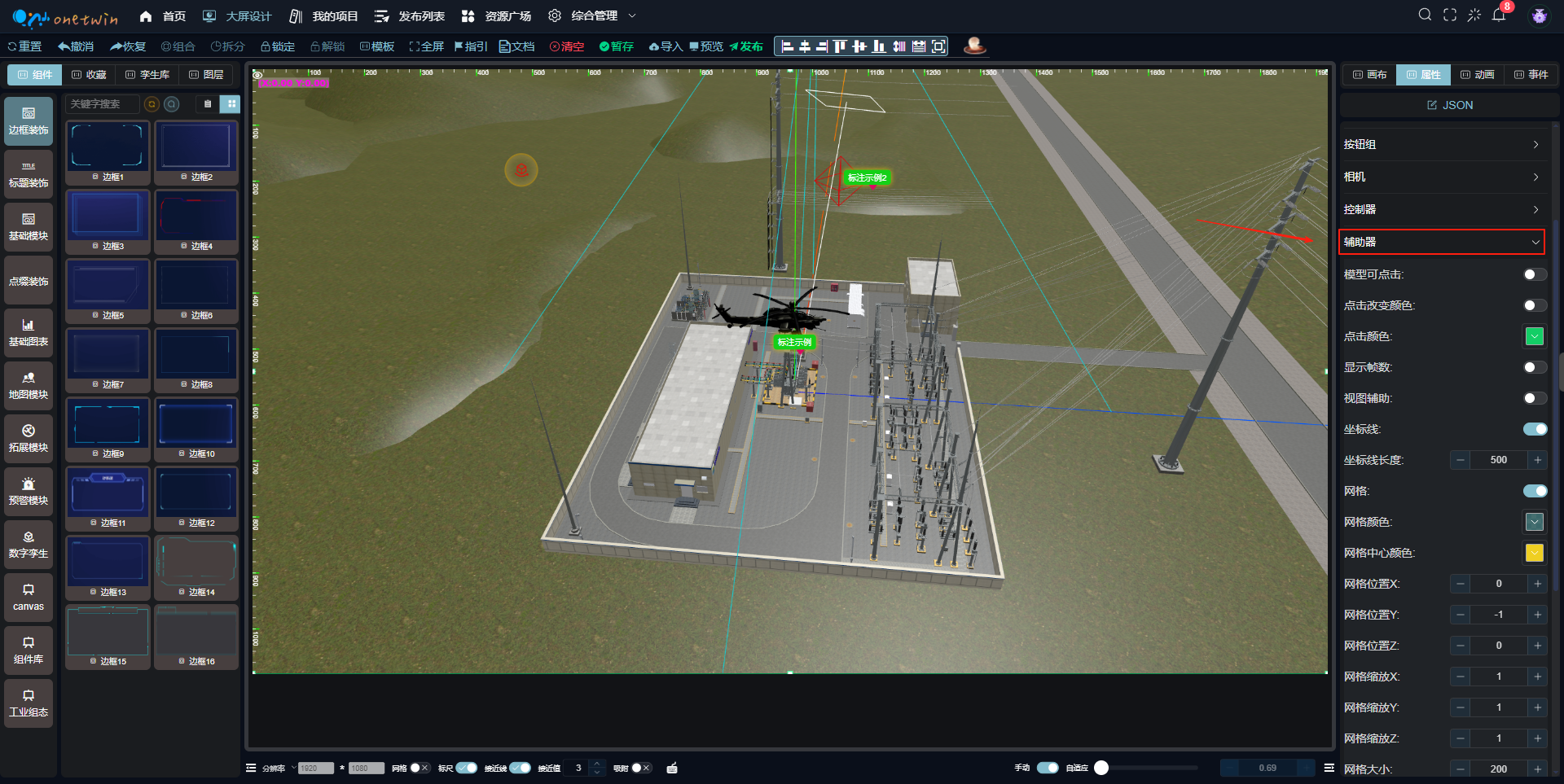Image resolution: width=1564 pixels, height=784 pixels.
Task: Switch to the 动画 tab
Action: point(1477,75)
